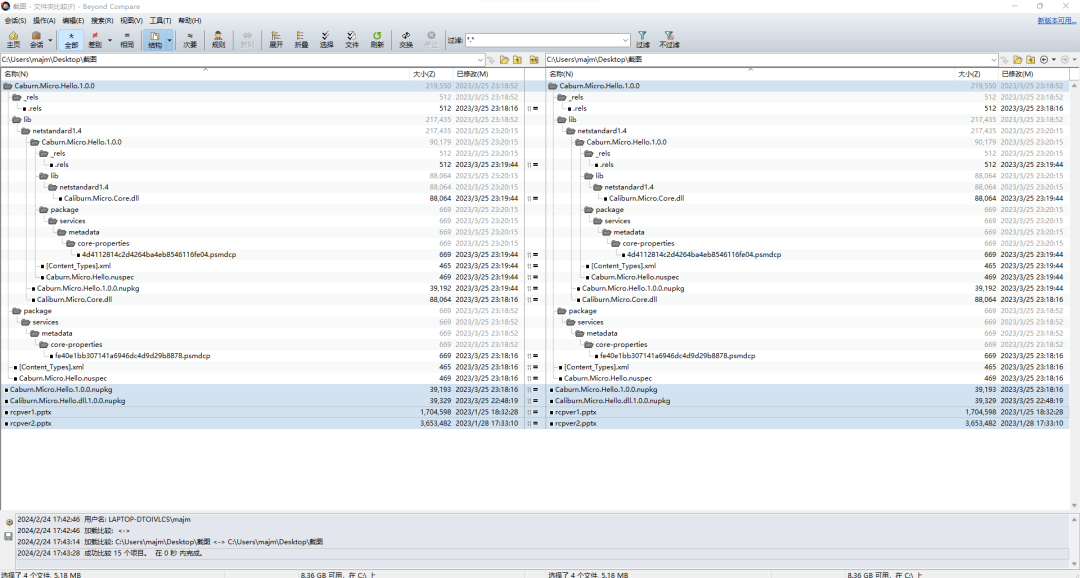Open the 会话(S) menu

15,21
